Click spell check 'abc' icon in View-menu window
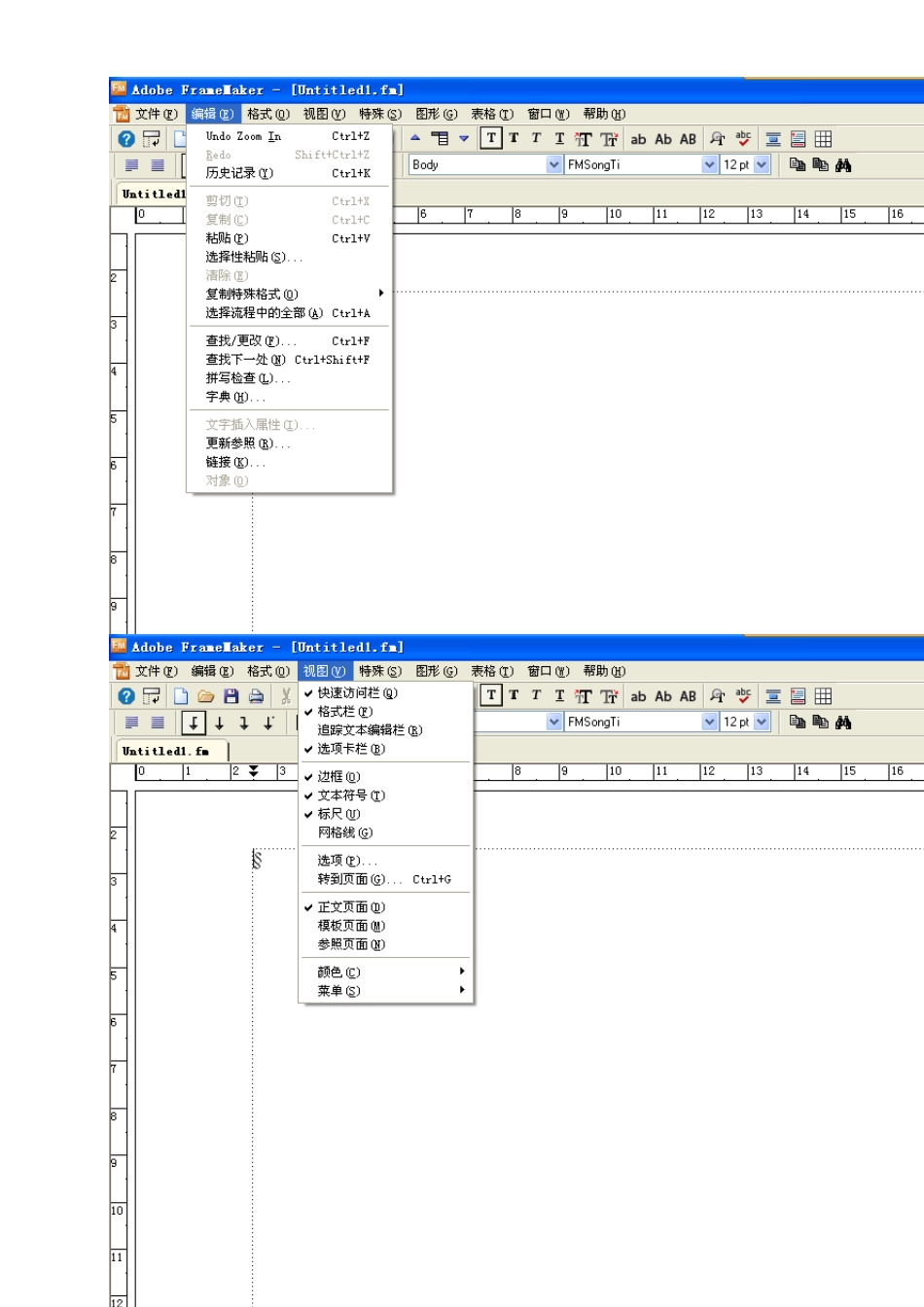 pos(743,695)
